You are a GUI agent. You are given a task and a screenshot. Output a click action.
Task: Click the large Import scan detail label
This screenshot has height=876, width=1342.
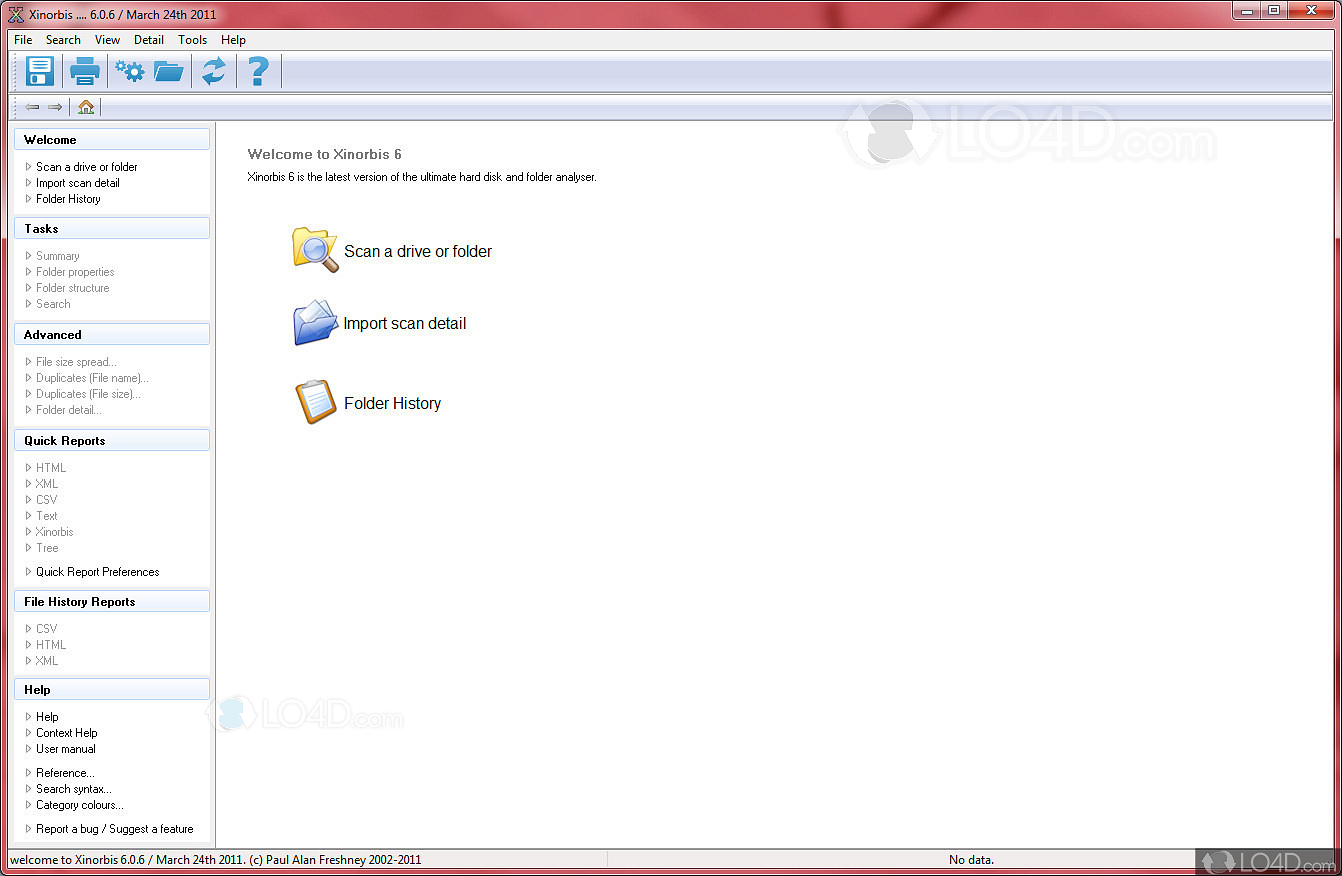405,324
